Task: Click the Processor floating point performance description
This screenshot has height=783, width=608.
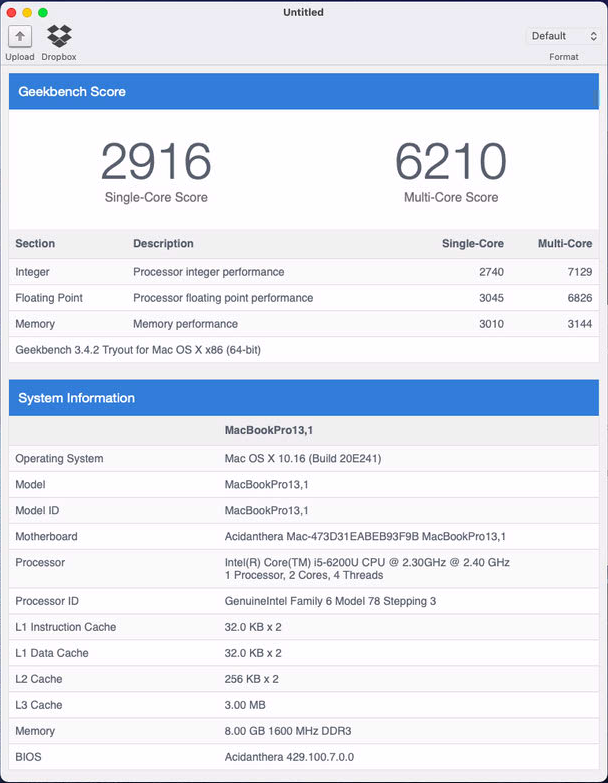Action: [x=223, y=298]
